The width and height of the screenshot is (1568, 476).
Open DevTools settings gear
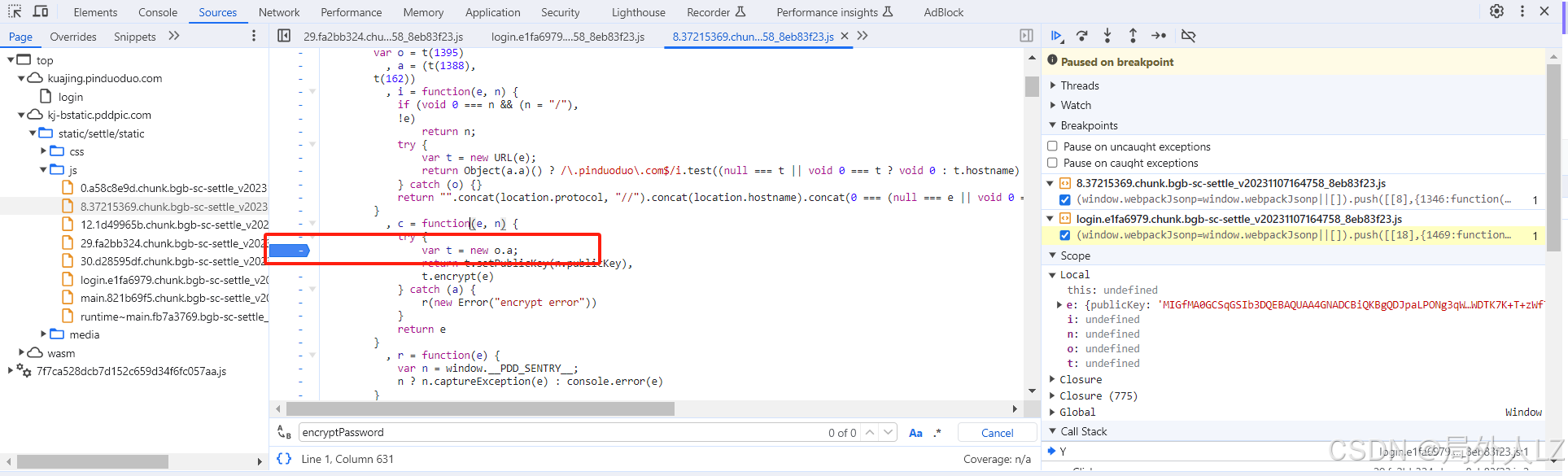pyautogui.click(x=1496, y=11)
